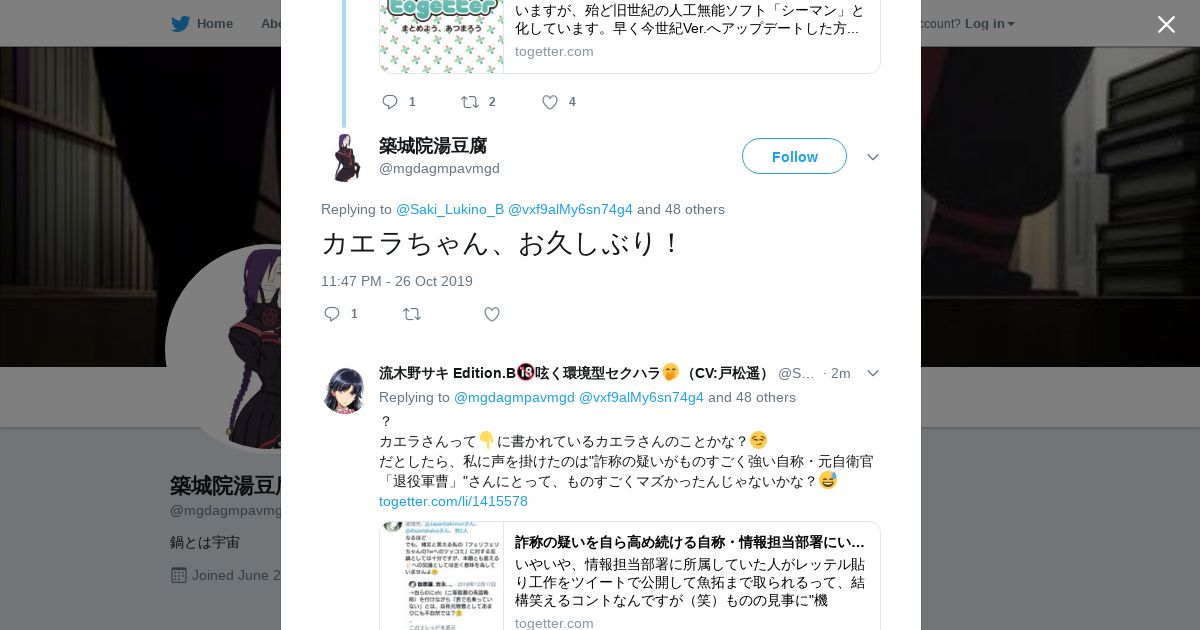Like the tweet with 4 likes
The height and width of the screenshot is (630, 1200).
tap(550, 102)
